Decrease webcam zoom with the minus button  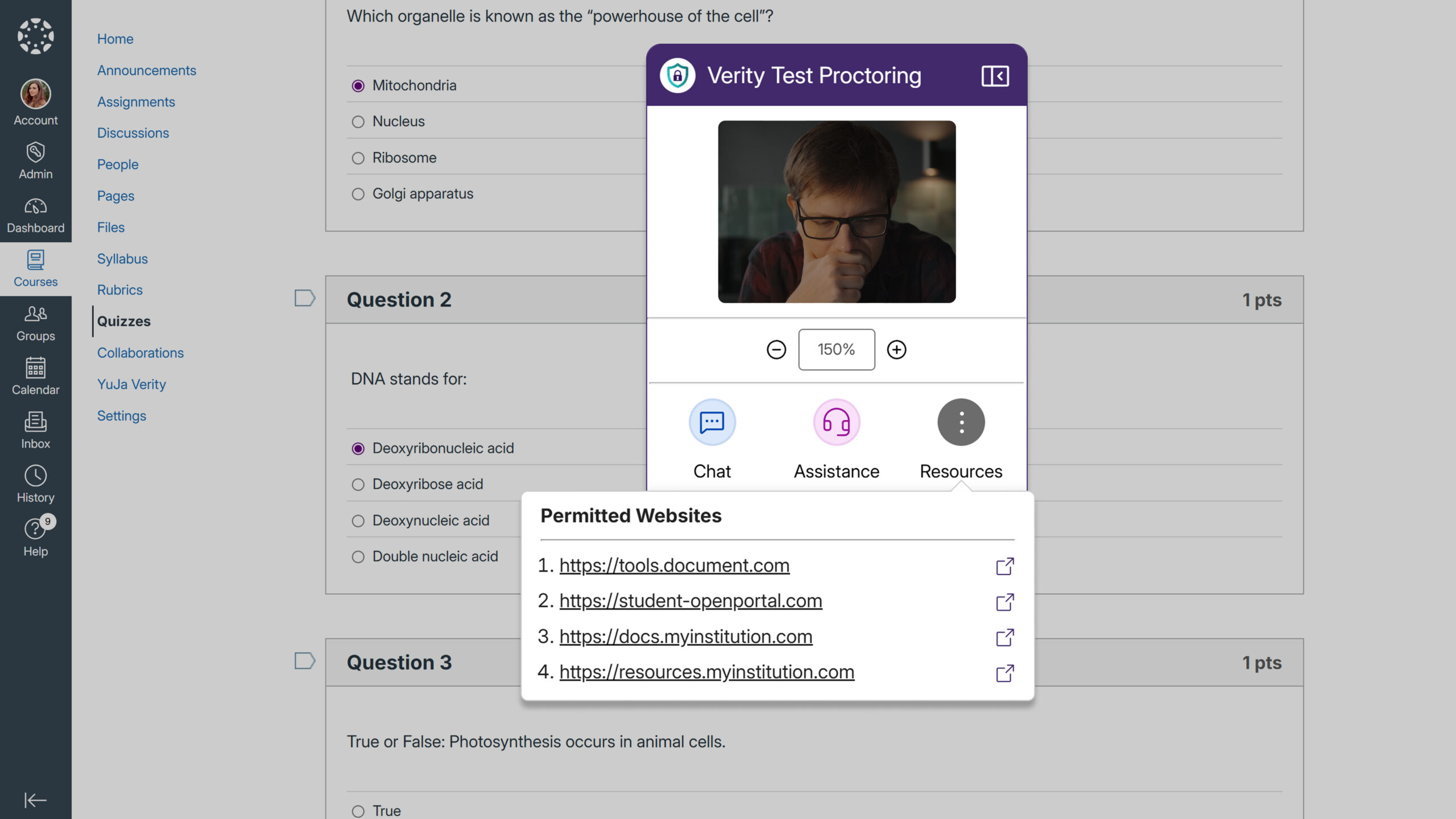(x=776, y=349)
